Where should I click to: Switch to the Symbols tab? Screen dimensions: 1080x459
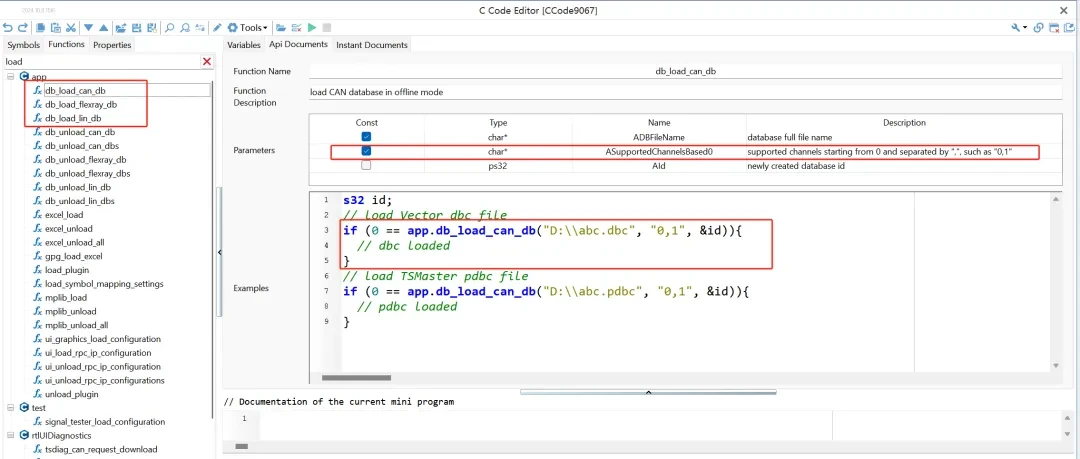[x=23, y=45]
